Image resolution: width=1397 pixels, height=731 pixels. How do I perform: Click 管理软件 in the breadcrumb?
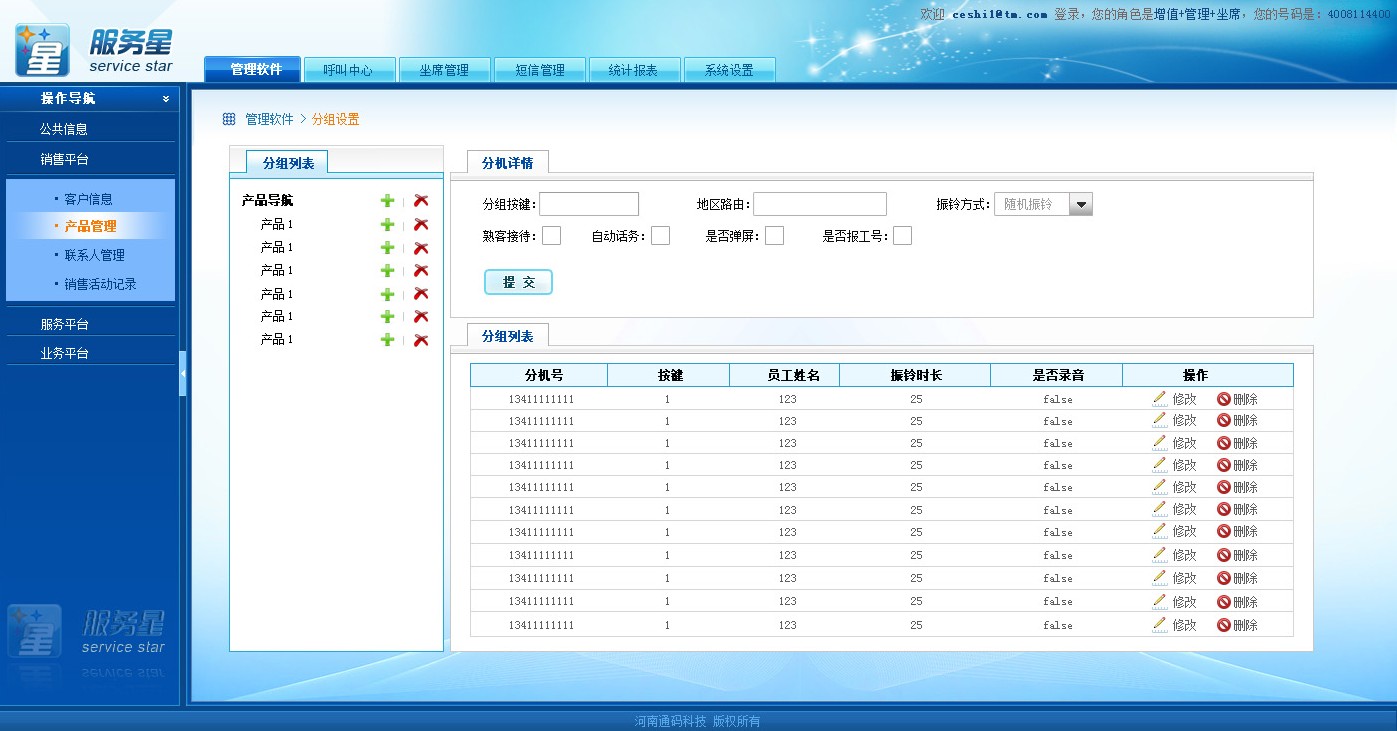tap(269, 119)
